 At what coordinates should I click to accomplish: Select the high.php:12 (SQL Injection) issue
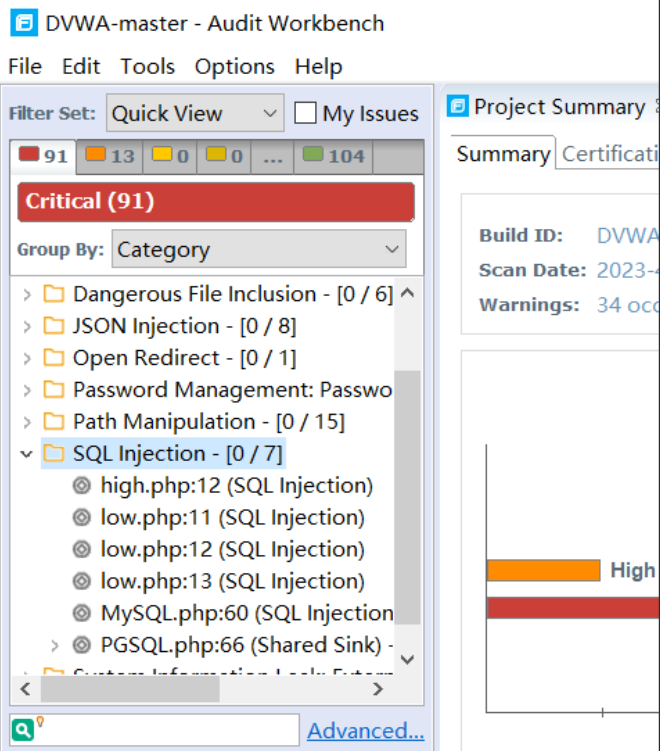pyautogui.click(x=237, y=486)
